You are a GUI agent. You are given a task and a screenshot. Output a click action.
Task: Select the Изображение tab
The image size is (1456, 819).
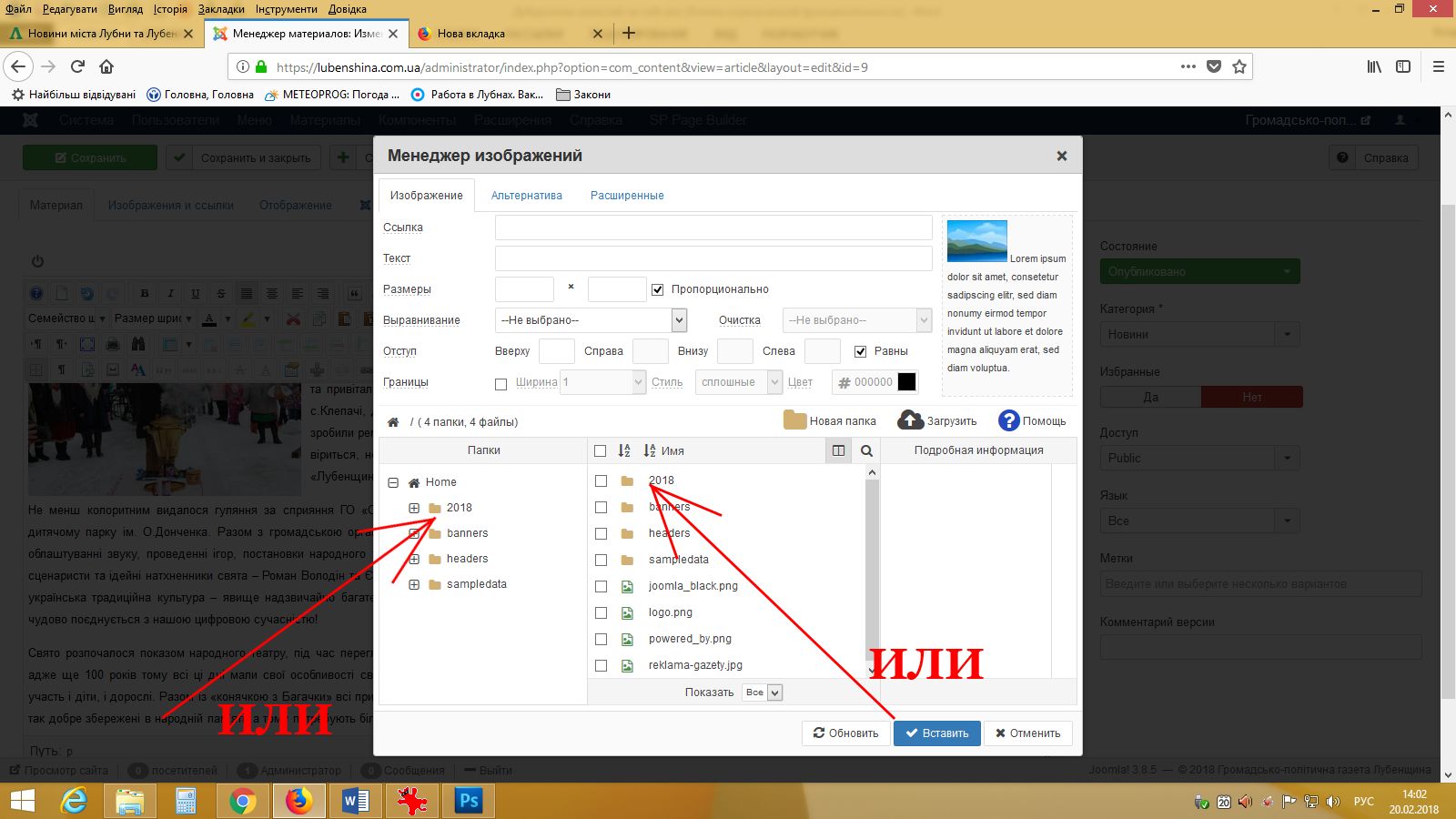[426, 196]
